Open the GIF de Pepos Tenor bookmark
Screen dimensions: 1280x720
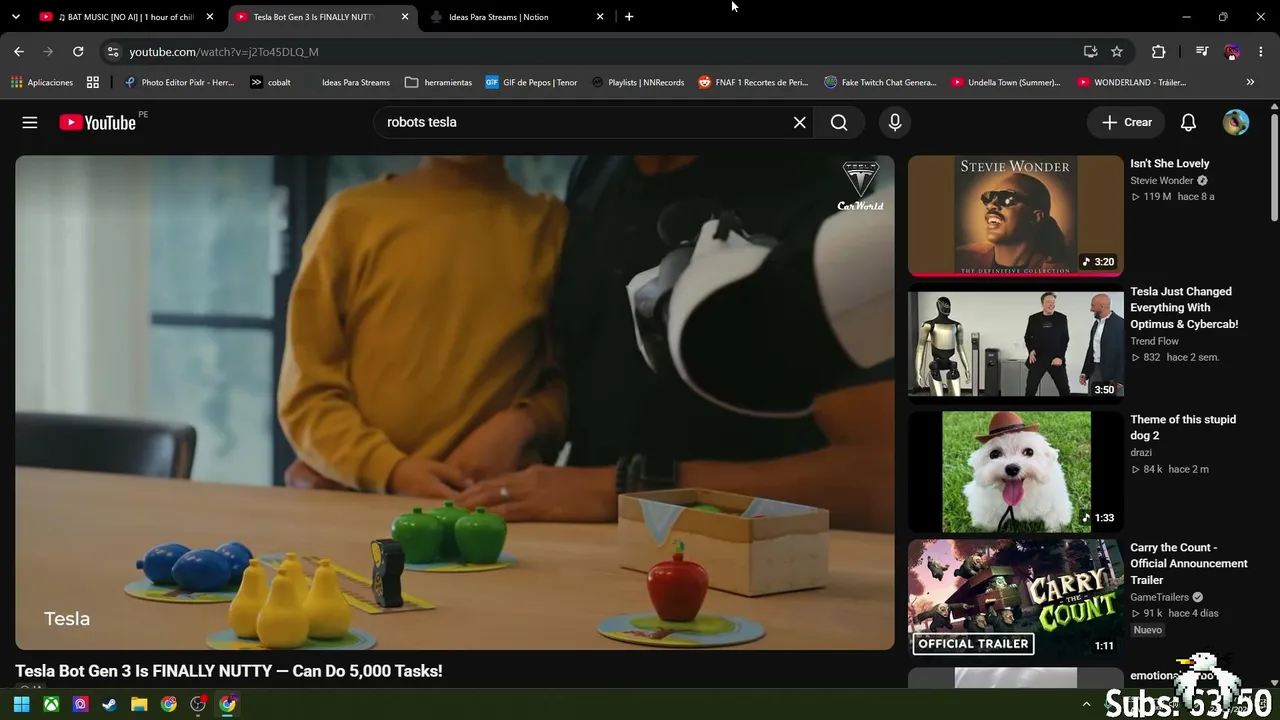531,82
